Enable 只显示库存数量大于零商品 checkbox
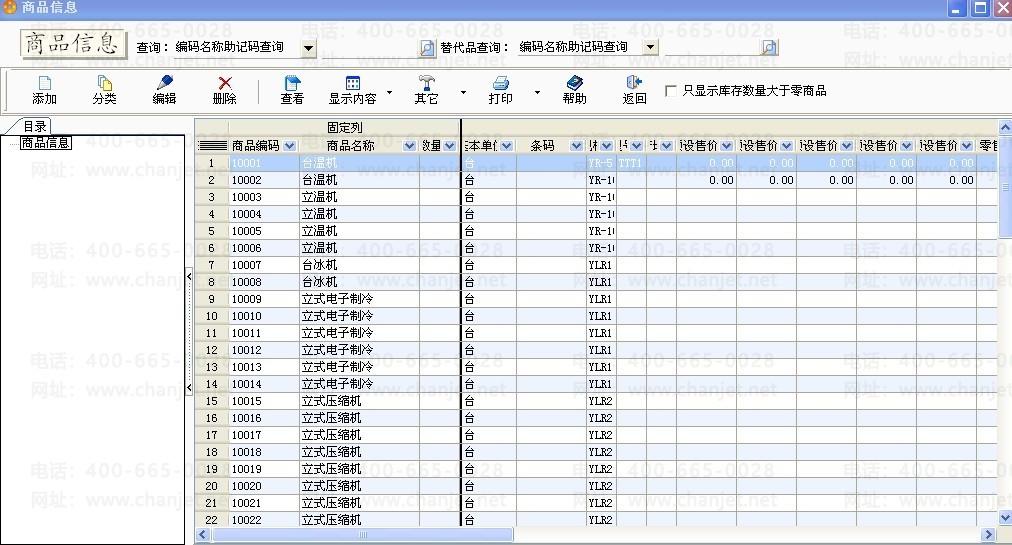 [x=671, y=91]
